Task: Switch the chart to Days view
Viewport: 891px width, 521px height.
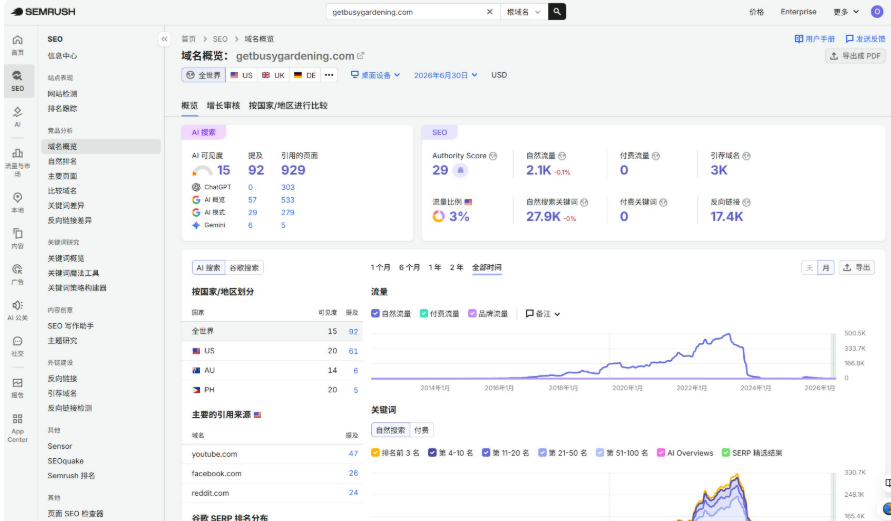Action: (x=809, y=268)
